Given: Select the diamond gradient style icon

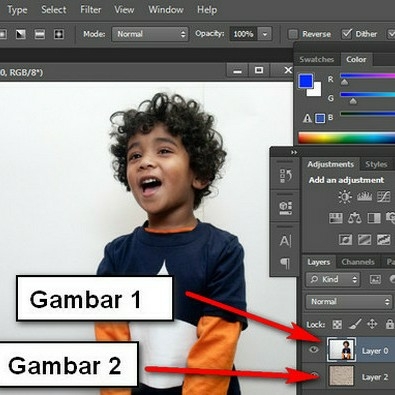Looking at the screenshot, I should tap(59, 34).
